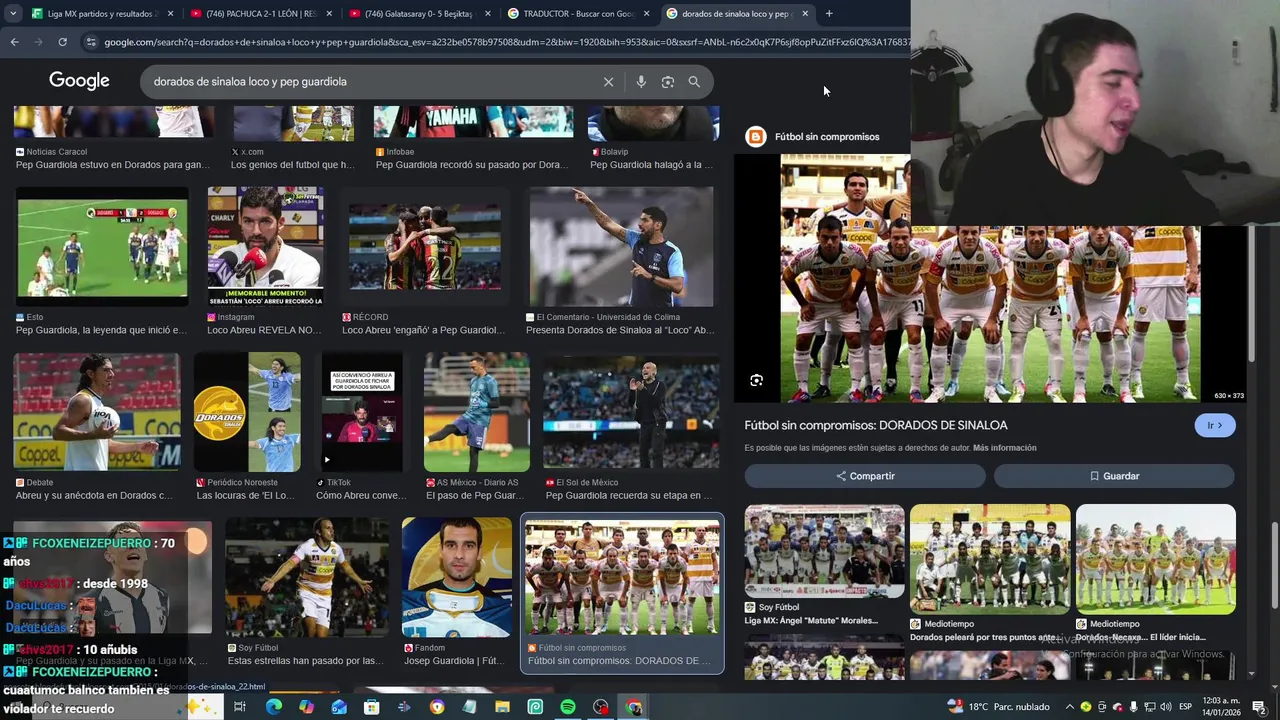
Task: Click the large Dorados team preview image
Action: tap(990, 278)
